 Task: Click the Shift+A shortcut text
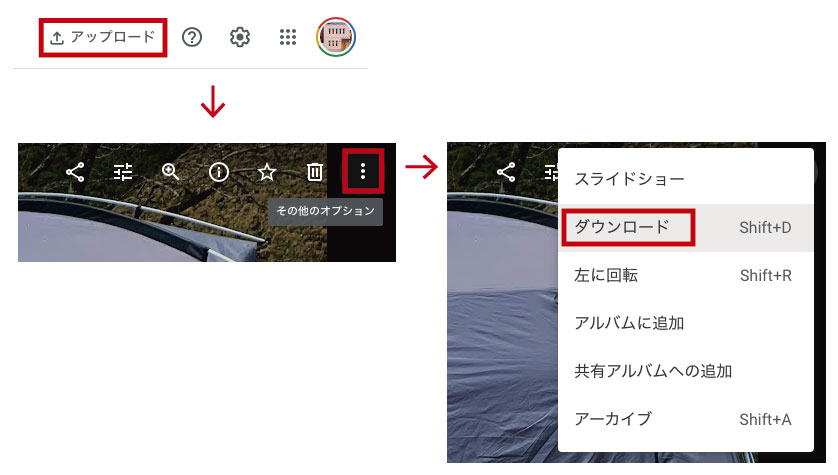[x=765, y=419]
